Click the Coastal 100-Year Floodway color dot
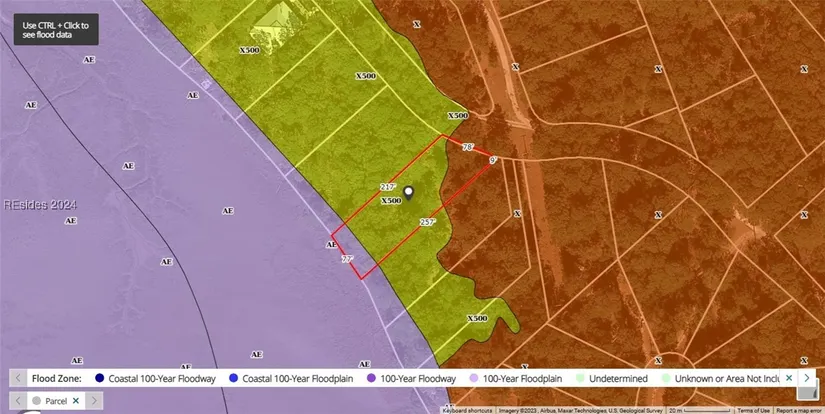 (99, 379)
